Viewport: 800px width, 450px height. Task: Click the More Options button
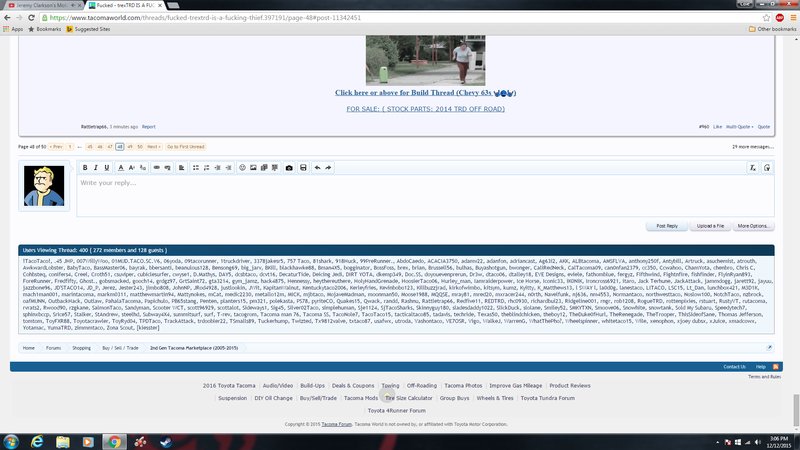[x=753, y=226]
